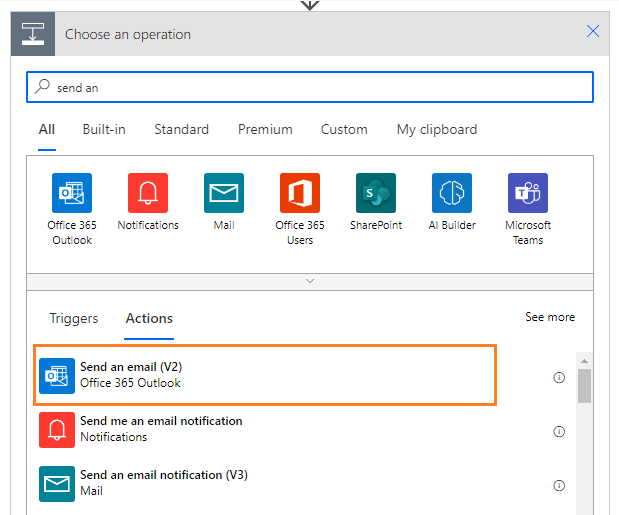
Task: Switch to the All tab
Action: coord(47,129)
